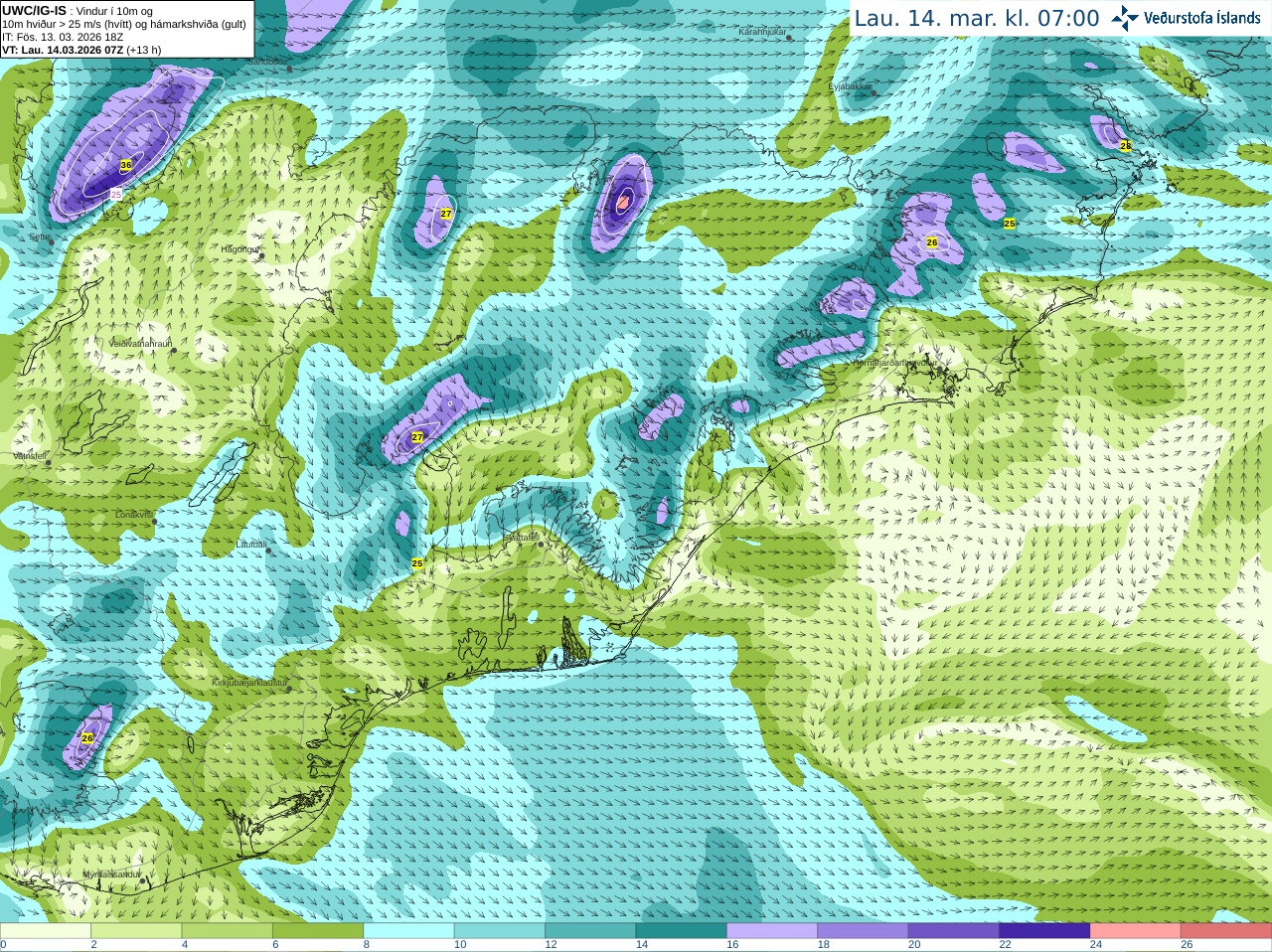Viewport: 1272px width, 952px height.
Task: Click the 0–2 m/s palest legend swatch
Action: pyautogui.click(x=46, y=931)
